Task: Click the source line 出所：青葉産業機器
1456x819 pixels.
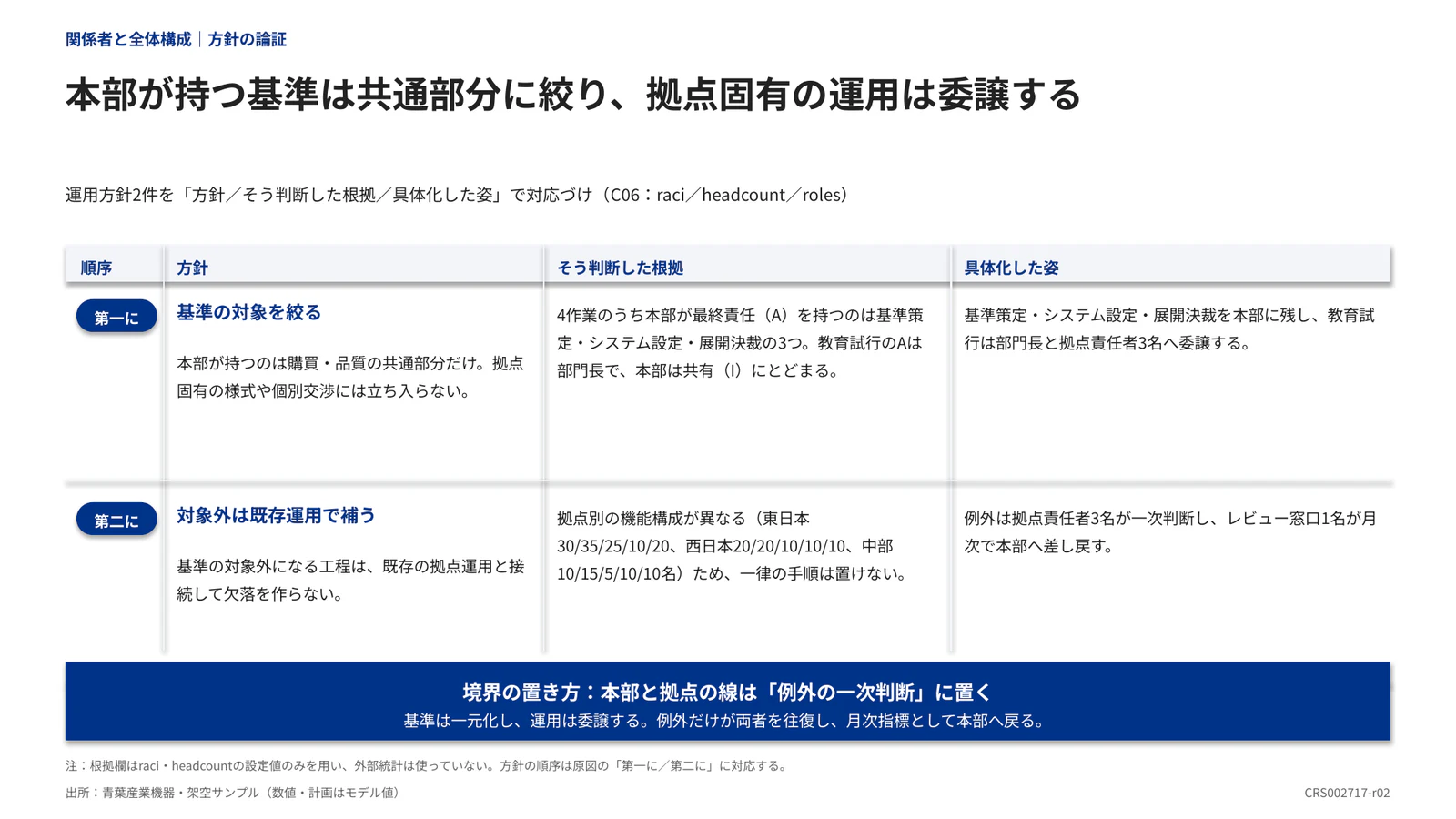Action: [235, 793]
